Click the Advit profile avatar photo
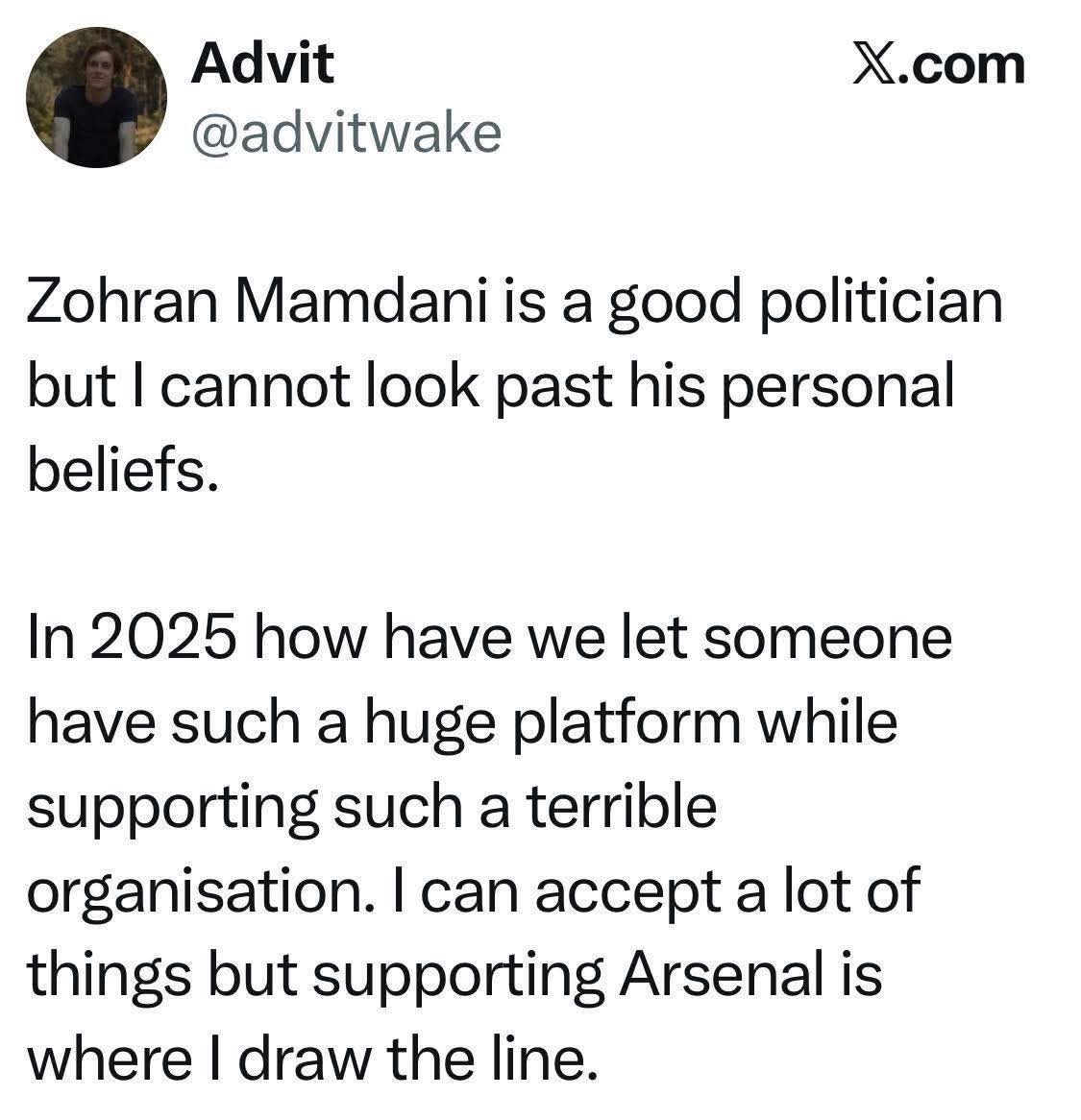The width and height of the screenshot is (1081, 1120). coord(96,96)
